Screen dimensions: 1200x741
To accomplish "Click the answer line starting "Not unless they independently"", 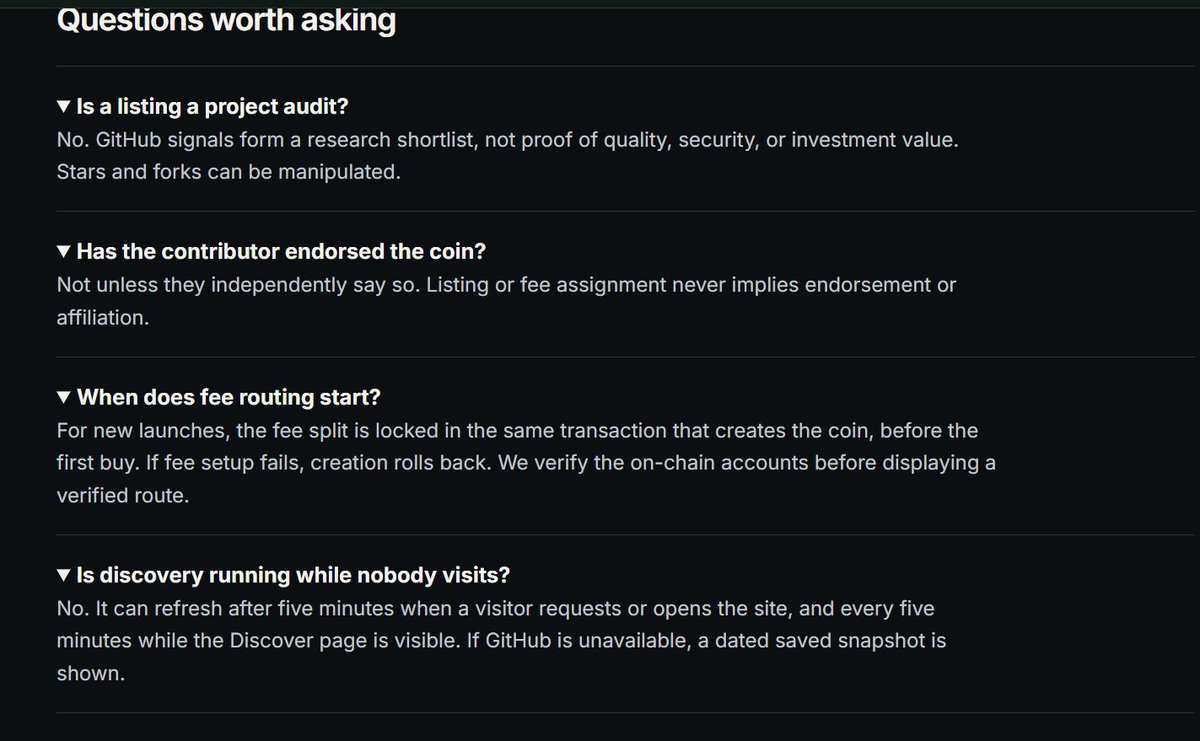I will tap(506, 284).
